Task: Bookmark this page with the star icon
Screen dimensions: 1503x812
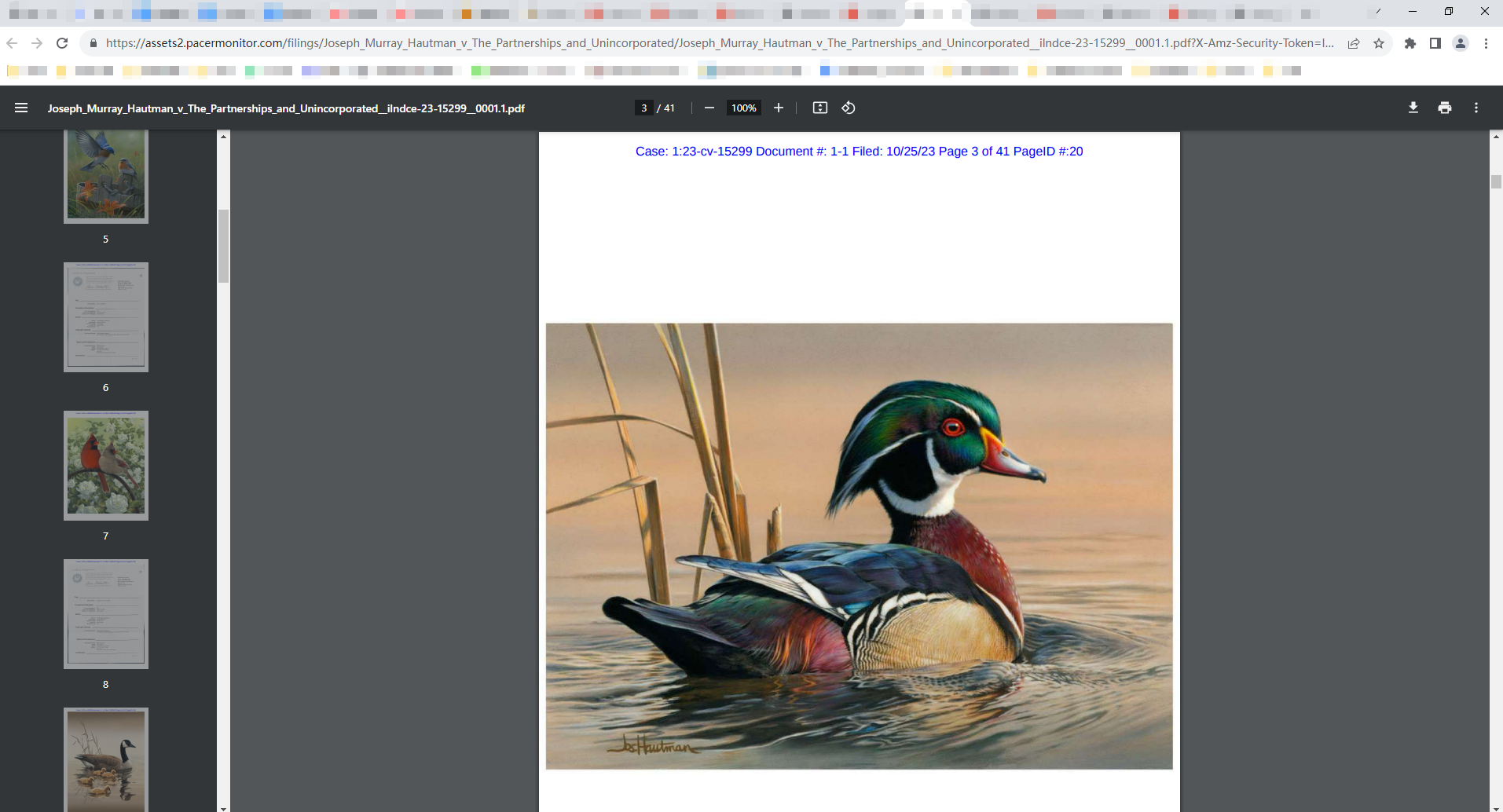Action: click(x=1378, y=43)
